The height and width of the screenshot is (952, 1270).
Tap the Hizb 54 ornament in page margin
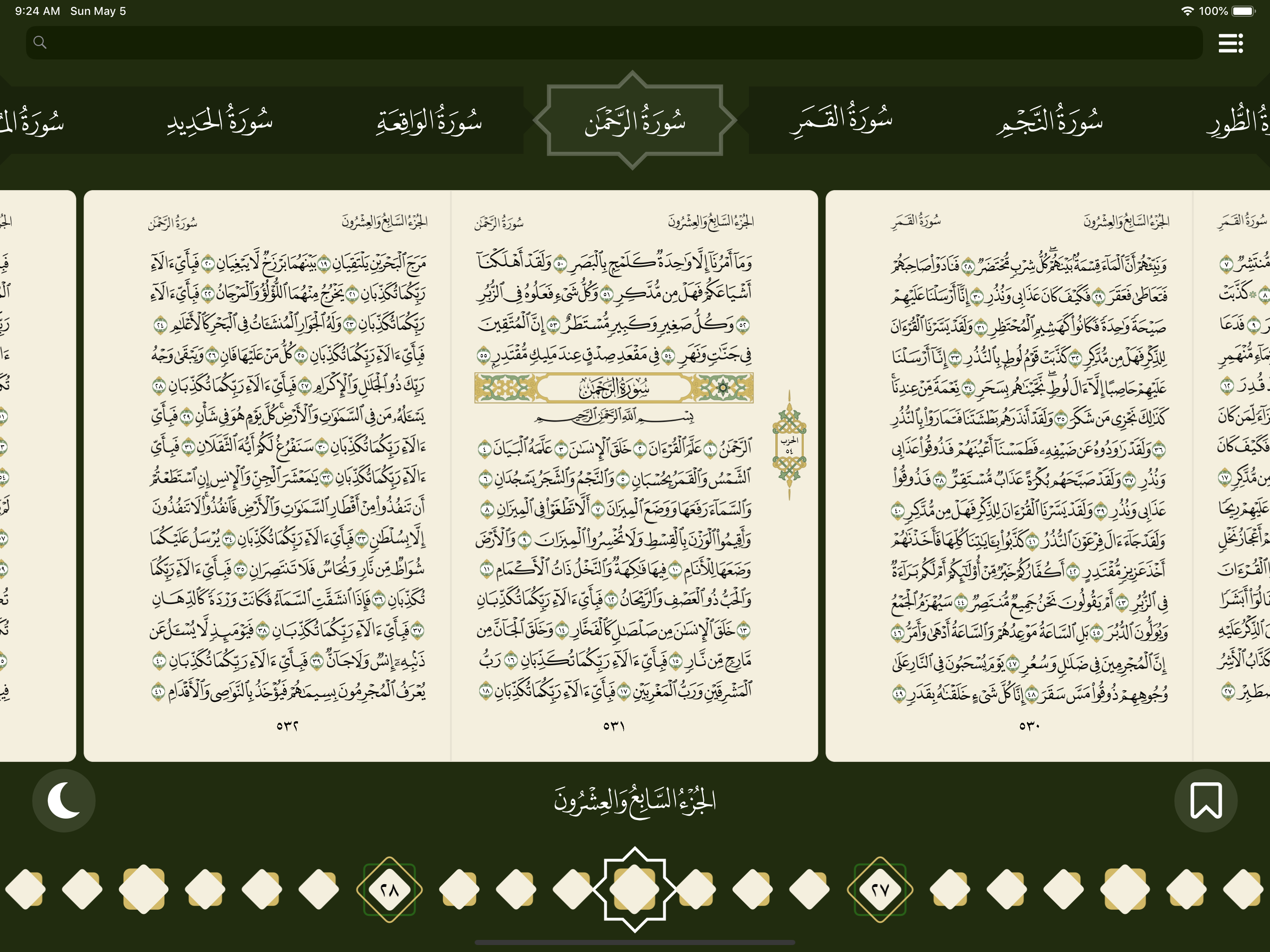(789, 445)
